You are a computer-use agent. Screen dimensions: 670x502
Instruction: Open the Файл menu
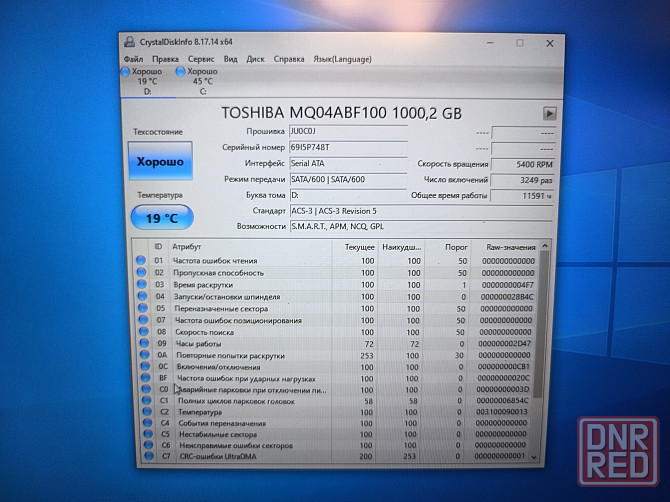(x=134, y=60)
